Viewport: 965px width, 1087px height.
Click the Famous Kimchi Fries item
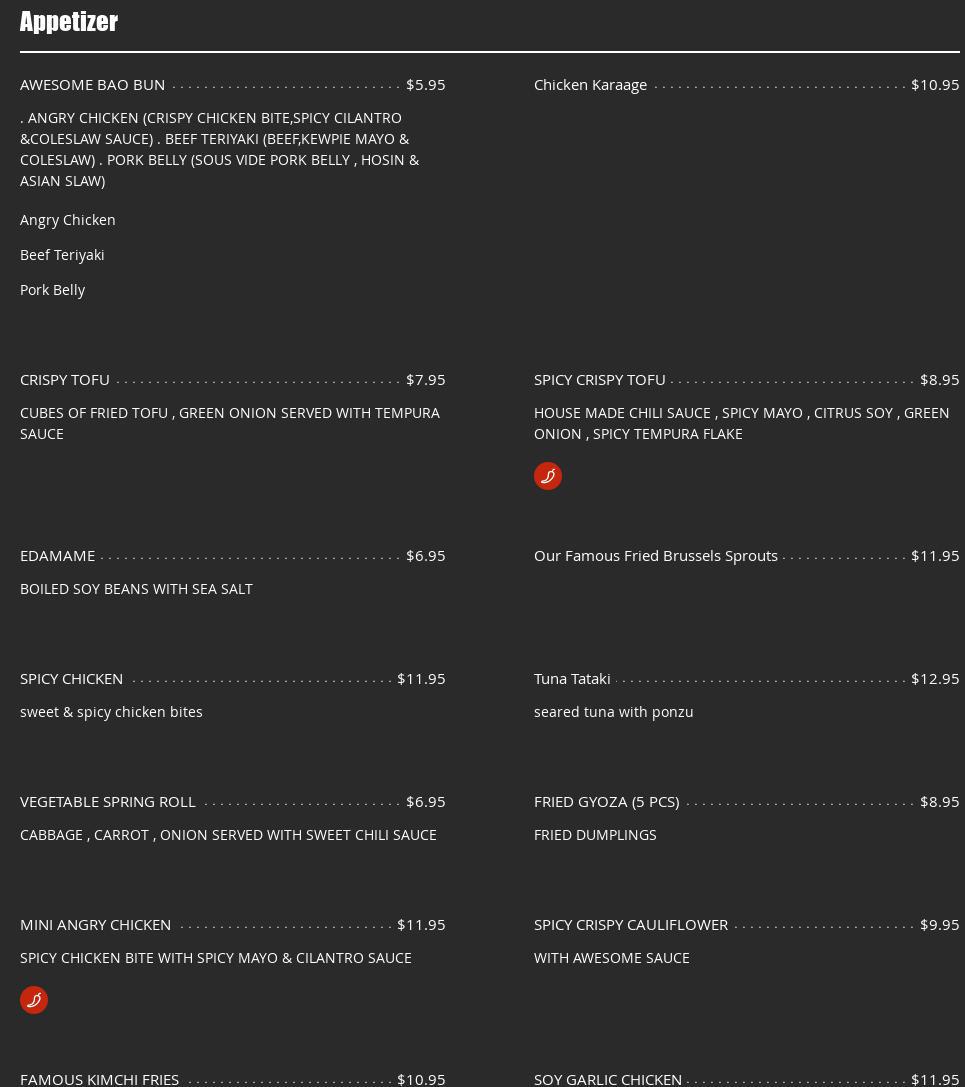(x=100, y=1078)
